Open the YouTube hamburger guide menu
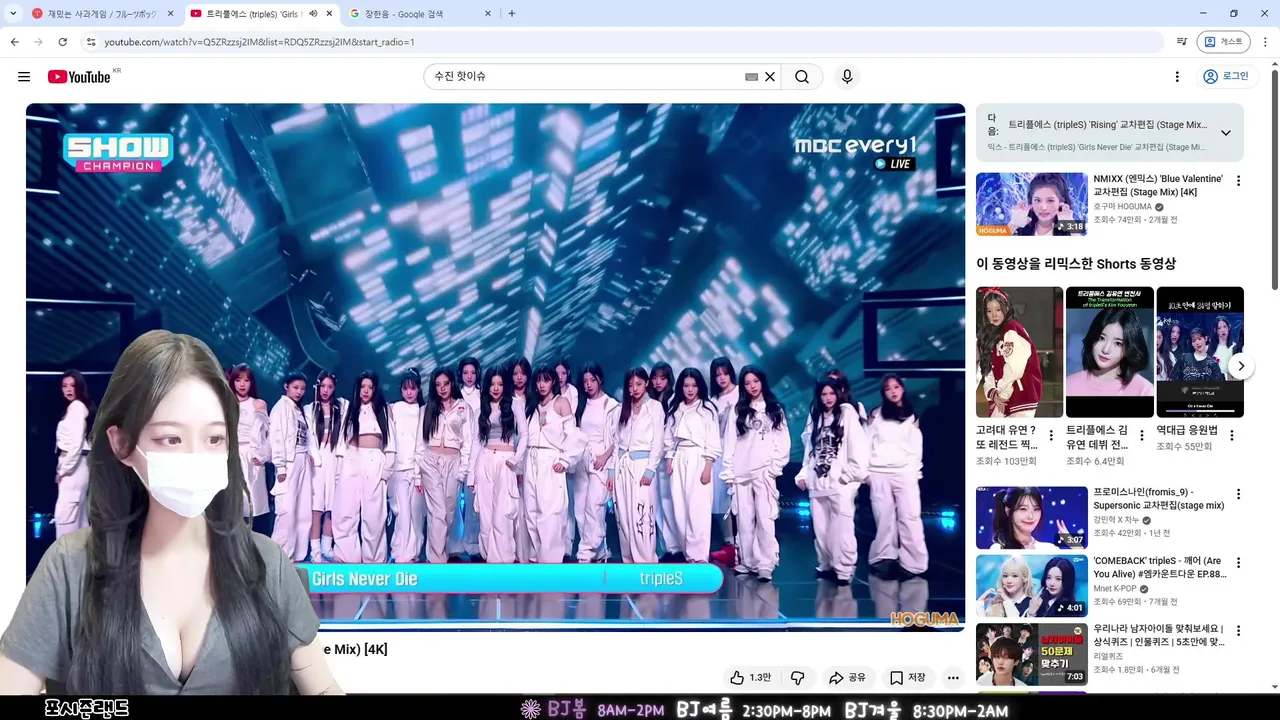1280x720 pixels. tap(24, 77)
